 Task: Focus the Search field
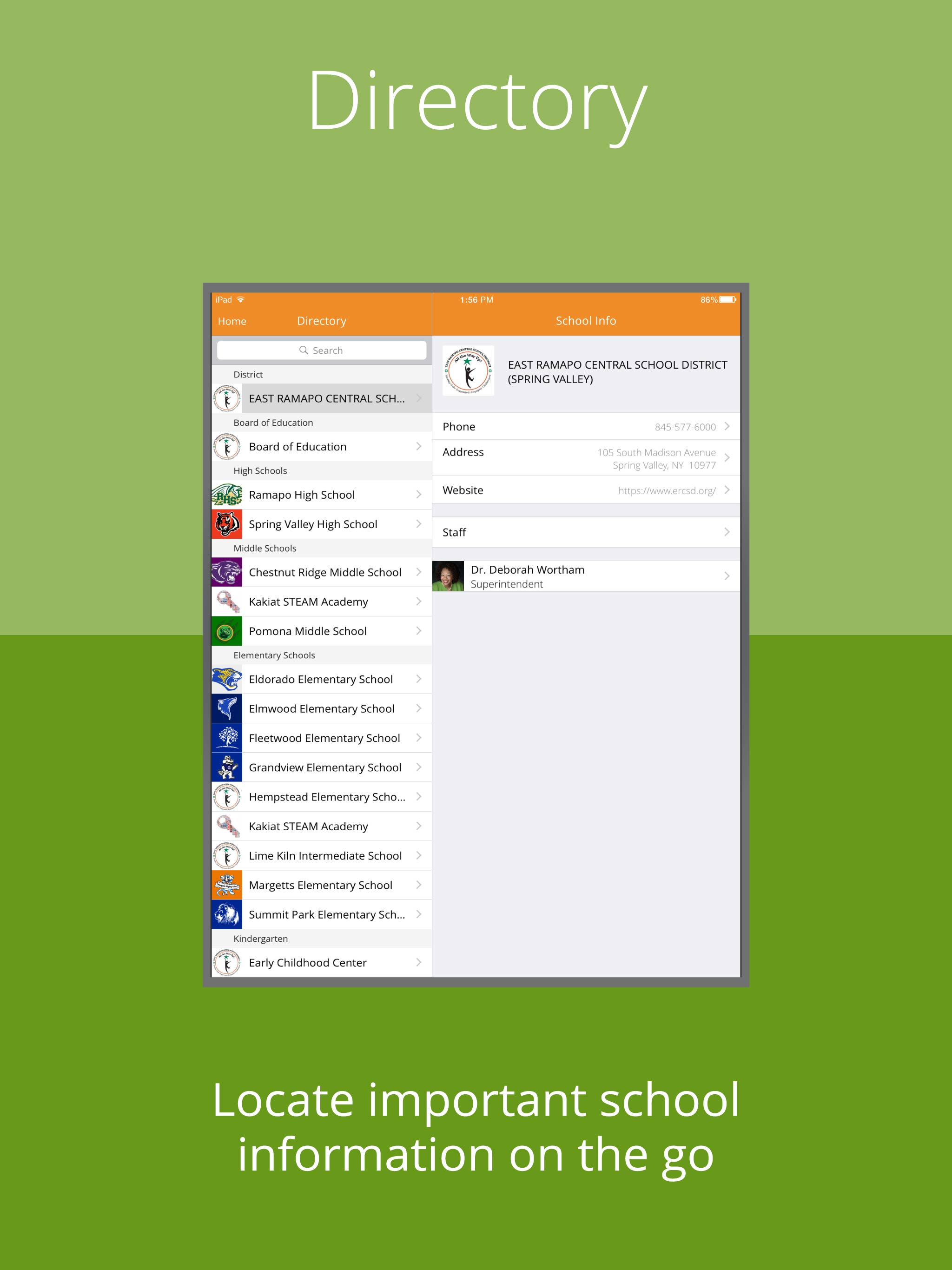pos(322,350)
